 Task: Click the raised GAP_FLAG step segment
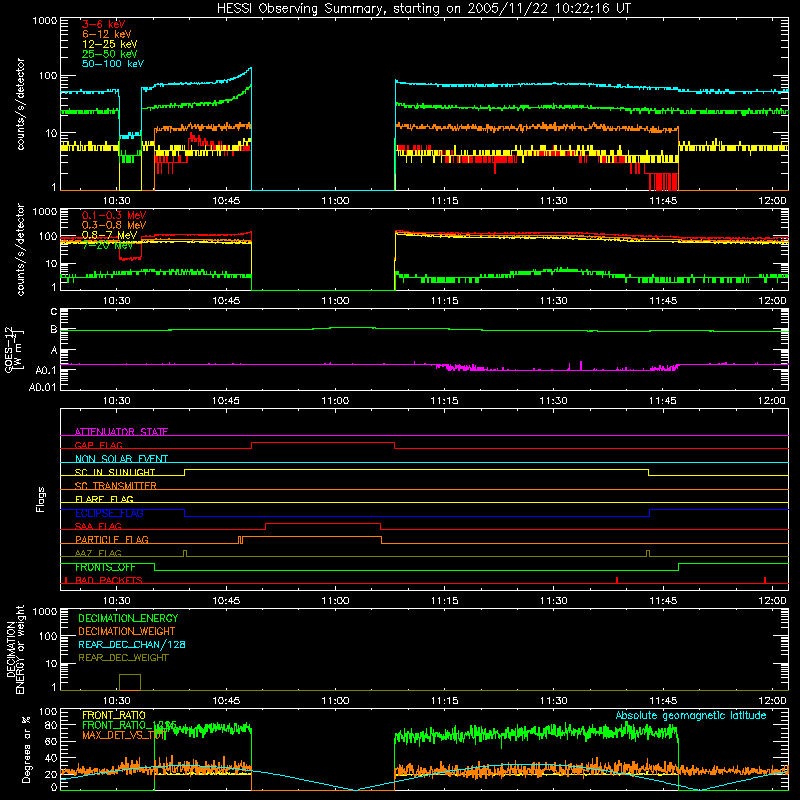click(x=323, y=442)
